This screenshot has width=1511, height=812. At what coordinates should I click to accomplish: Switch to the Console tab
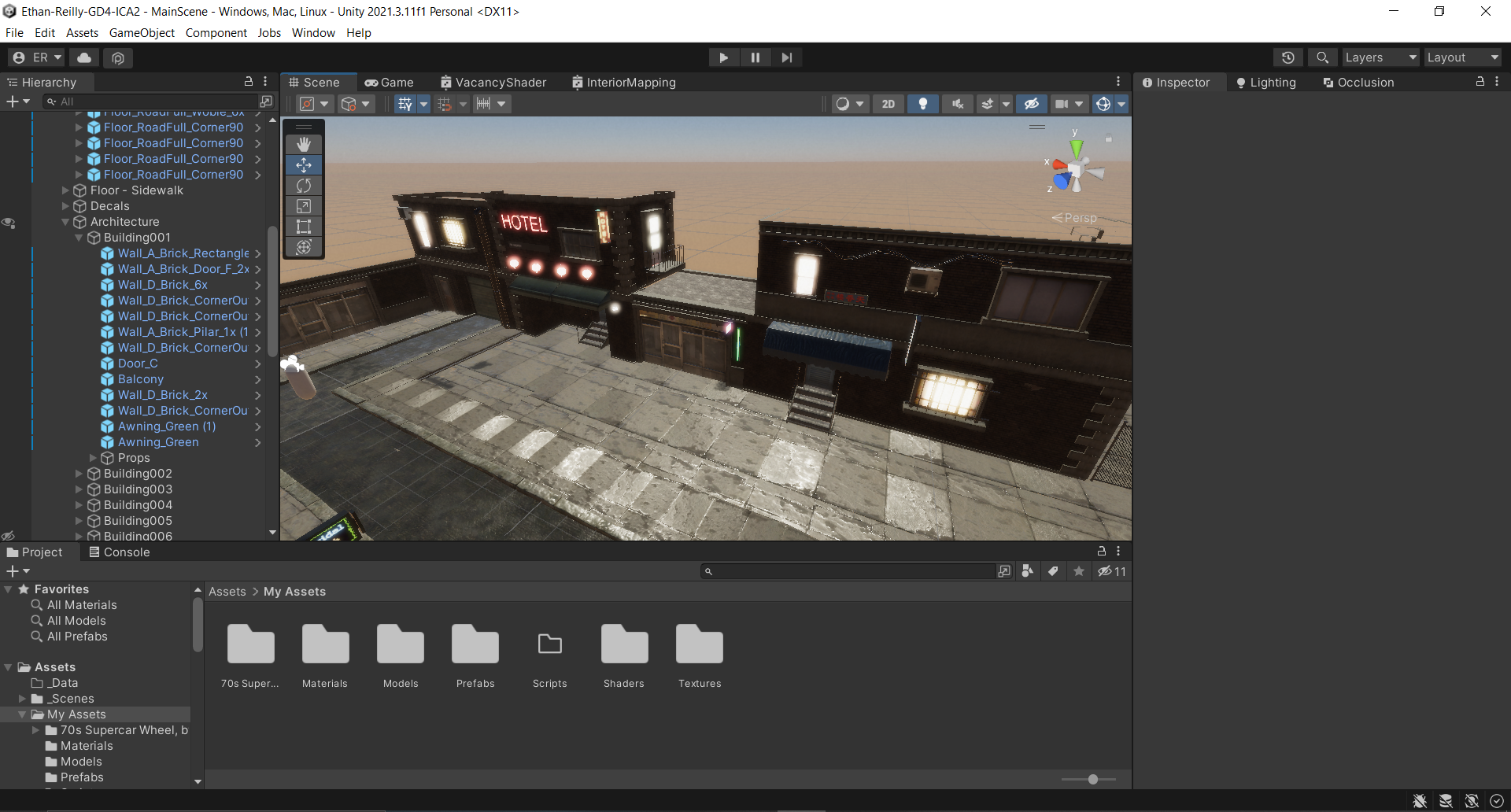click(119, 552)
